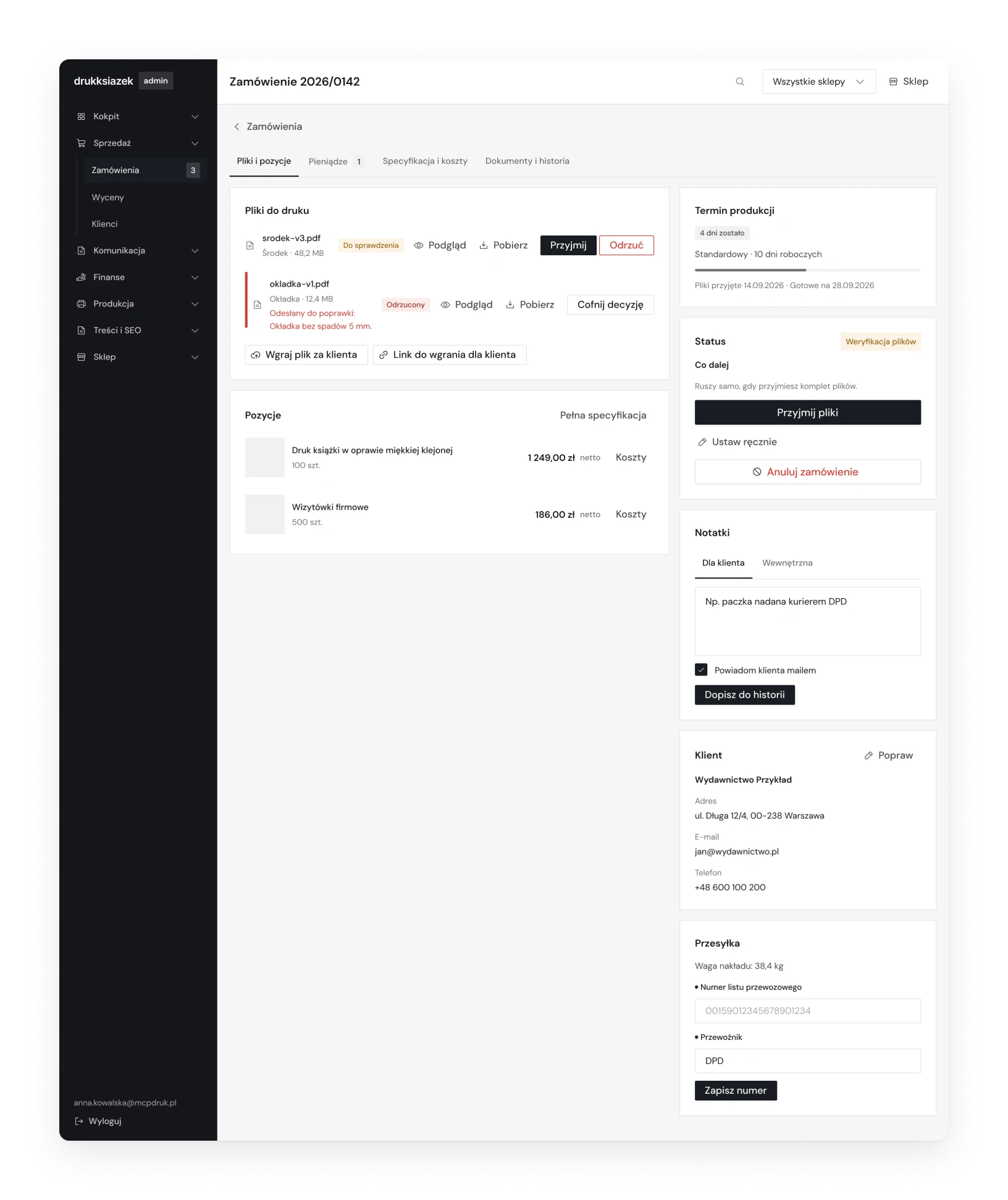Expand the Produkcja menu chevron
1008x1200 pixels.
(x=195, y=303)
